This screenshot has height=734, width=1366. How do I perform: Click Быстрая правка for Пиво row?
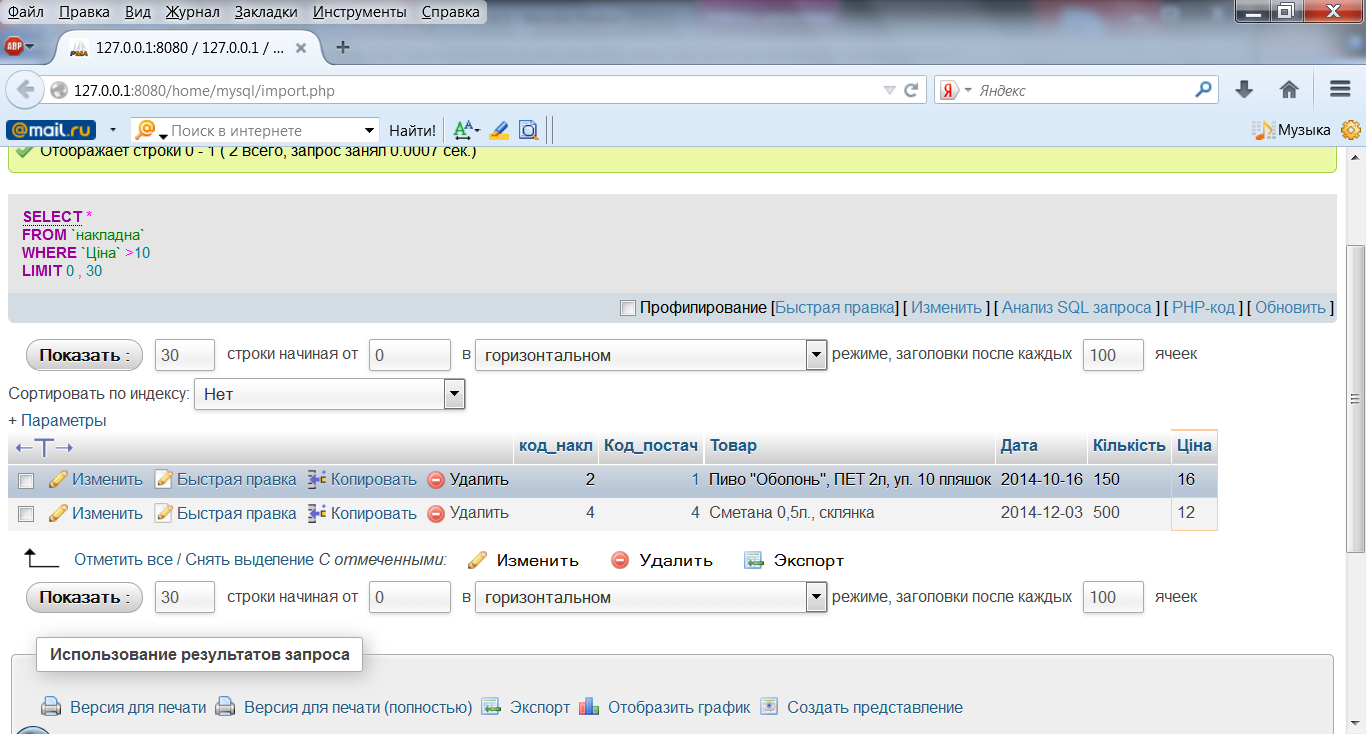click(226, 480)
